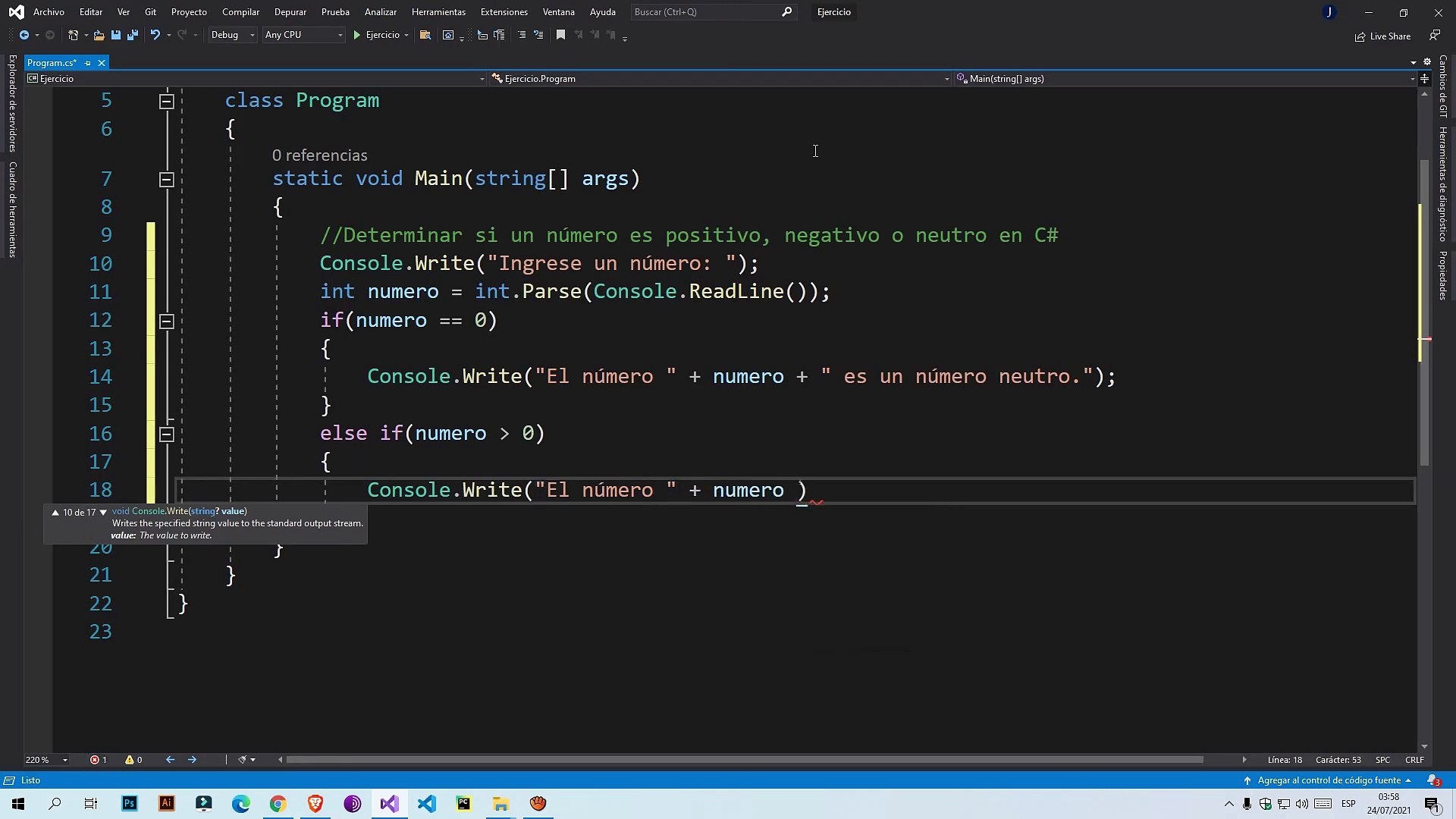Click the error count indicator
Screen dimensions: 1456x819
click(98, 760)
